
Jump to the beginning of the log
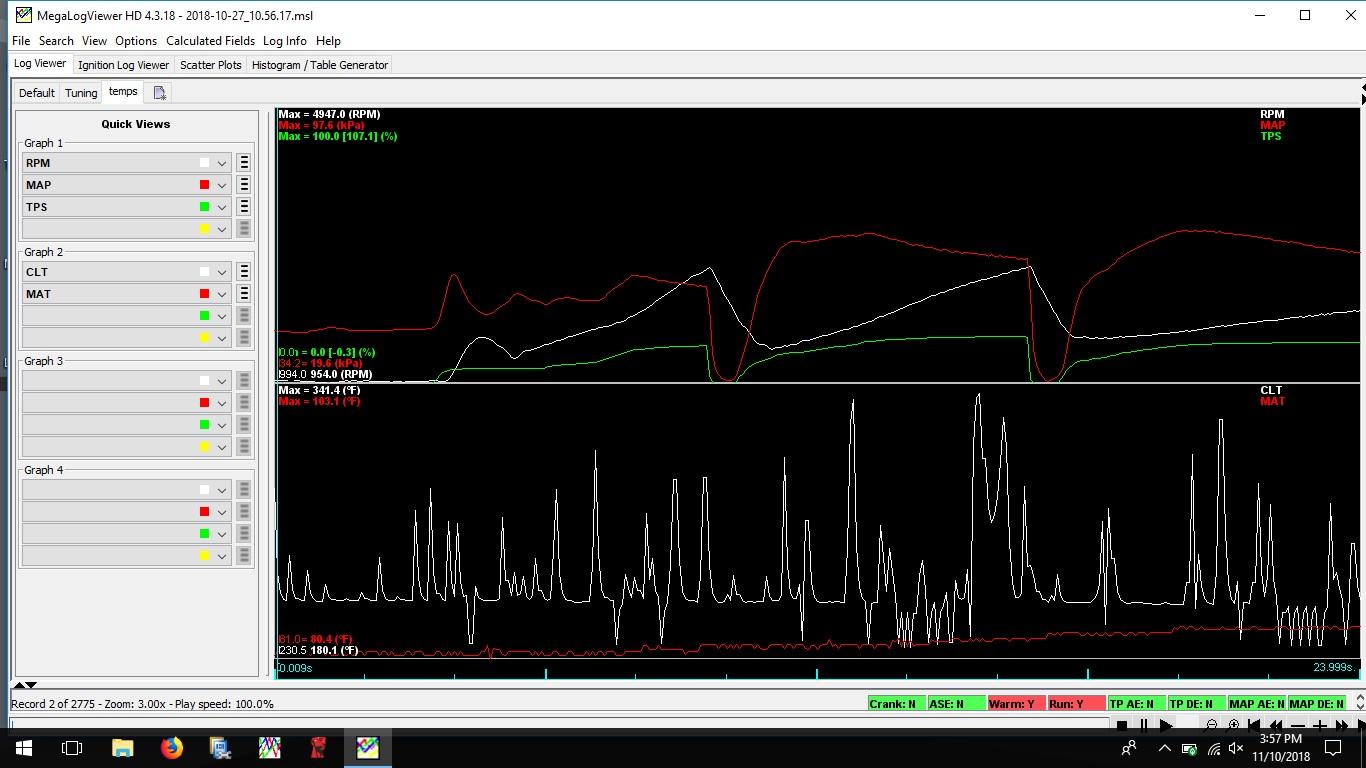coord(1254,726)
